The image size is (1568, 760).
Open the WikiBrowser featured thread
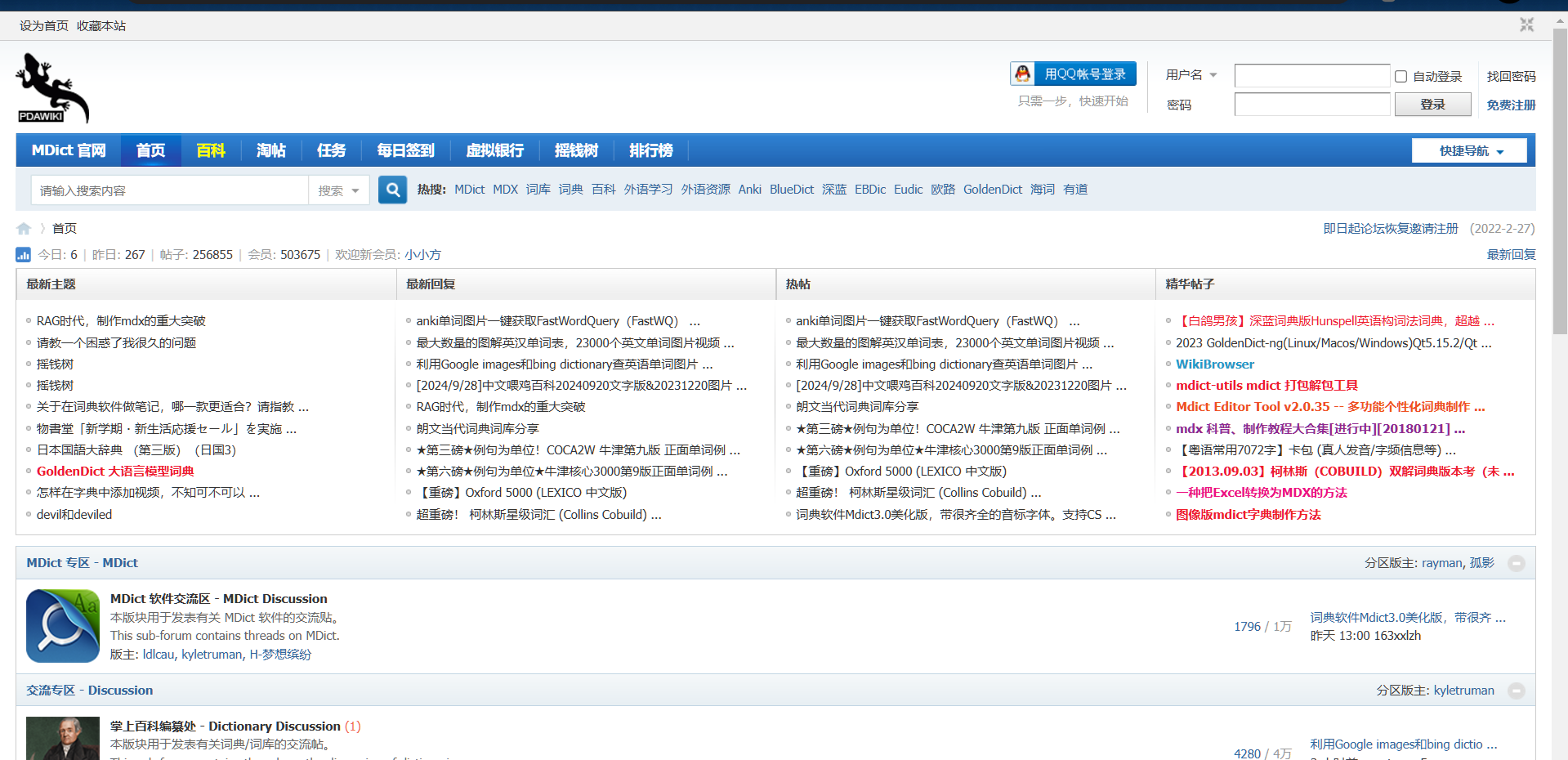1214,364
